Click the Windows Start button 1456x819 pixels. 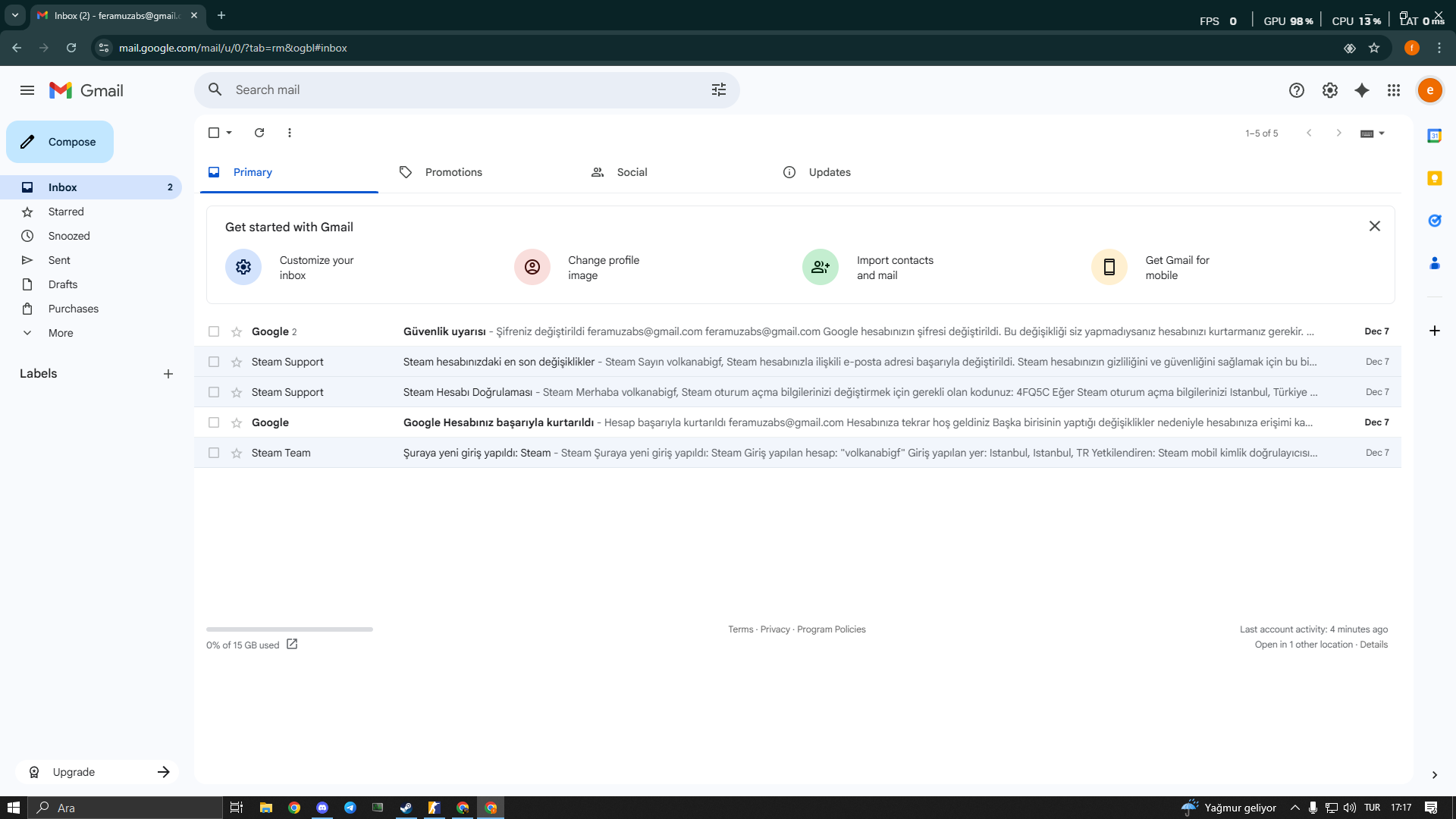13,808
